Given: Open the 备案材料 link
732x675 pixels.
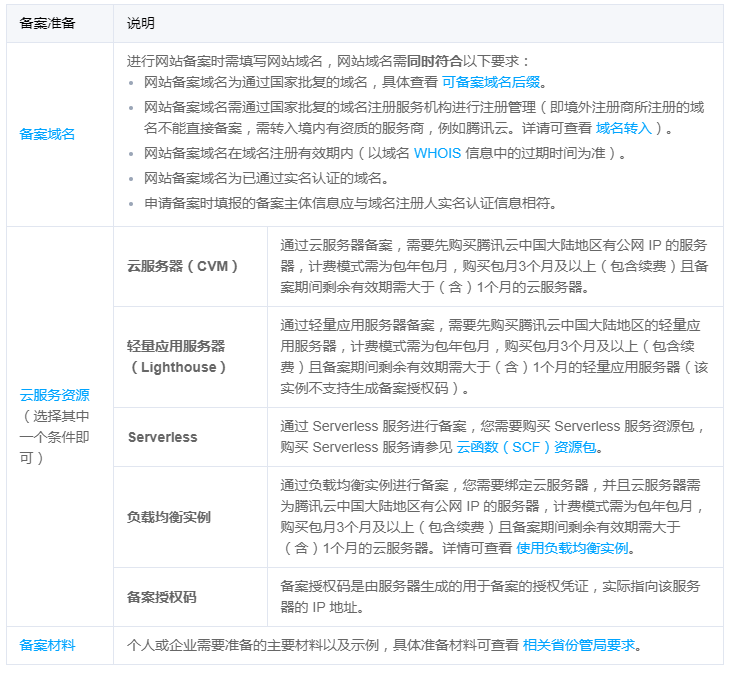Looking at the screenshot, I should (47, 645).
